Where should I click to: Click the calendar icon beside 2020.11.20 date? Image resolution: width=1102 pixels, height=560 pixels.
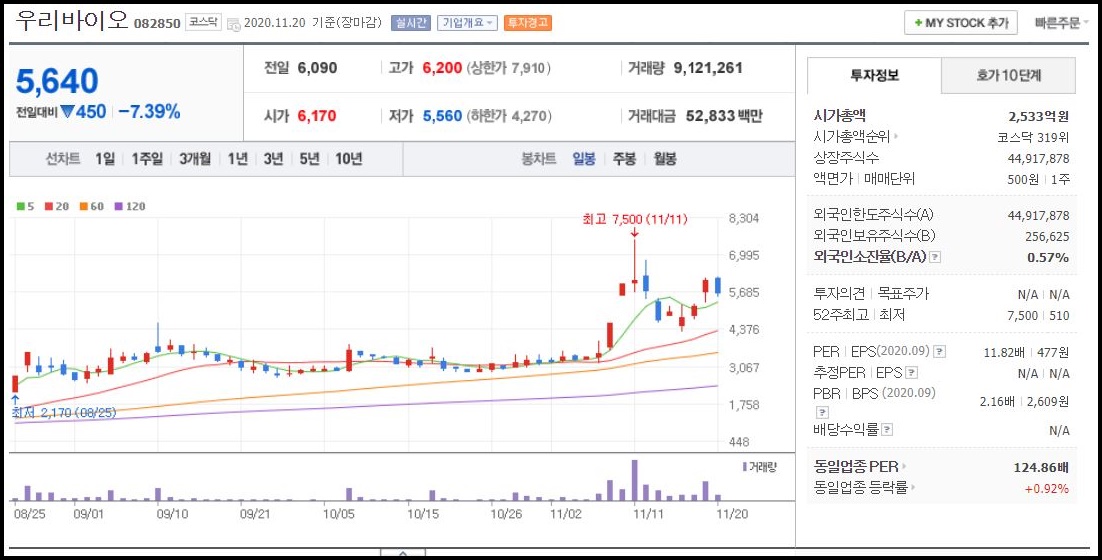pos(234,24)
